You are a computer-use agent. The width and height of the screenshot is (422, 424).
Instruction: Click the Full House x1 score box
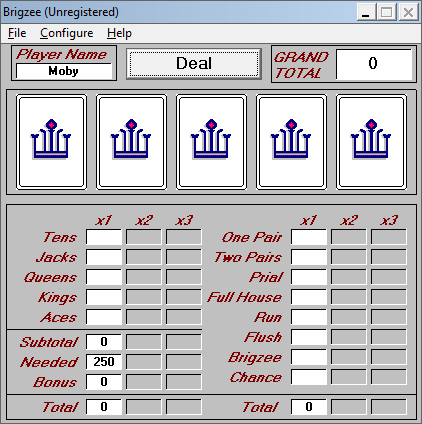click(309, 297)
